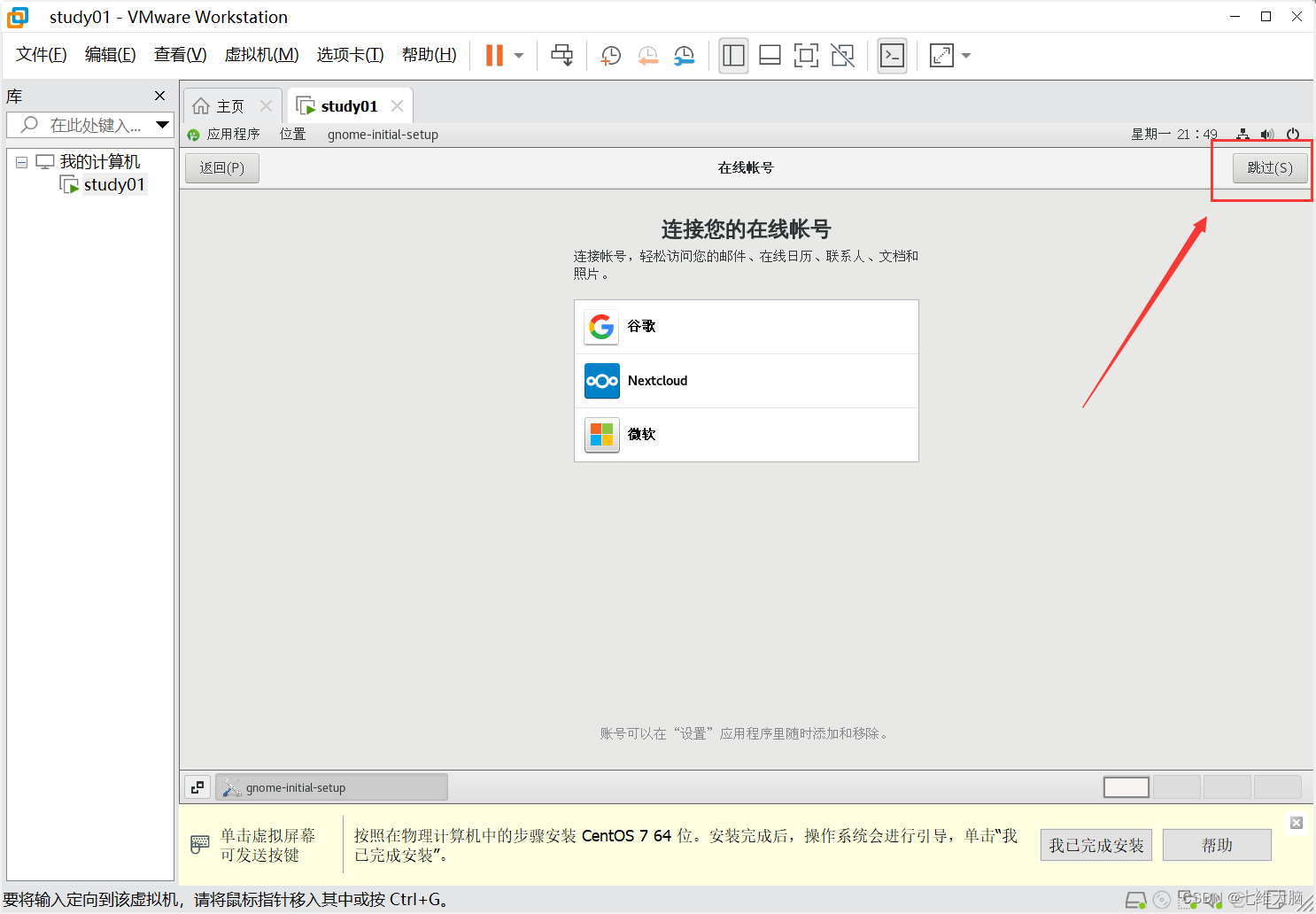Click the Unity mode icon
This screenshot has height=914, width=1316.
click(x=843, y=55)
